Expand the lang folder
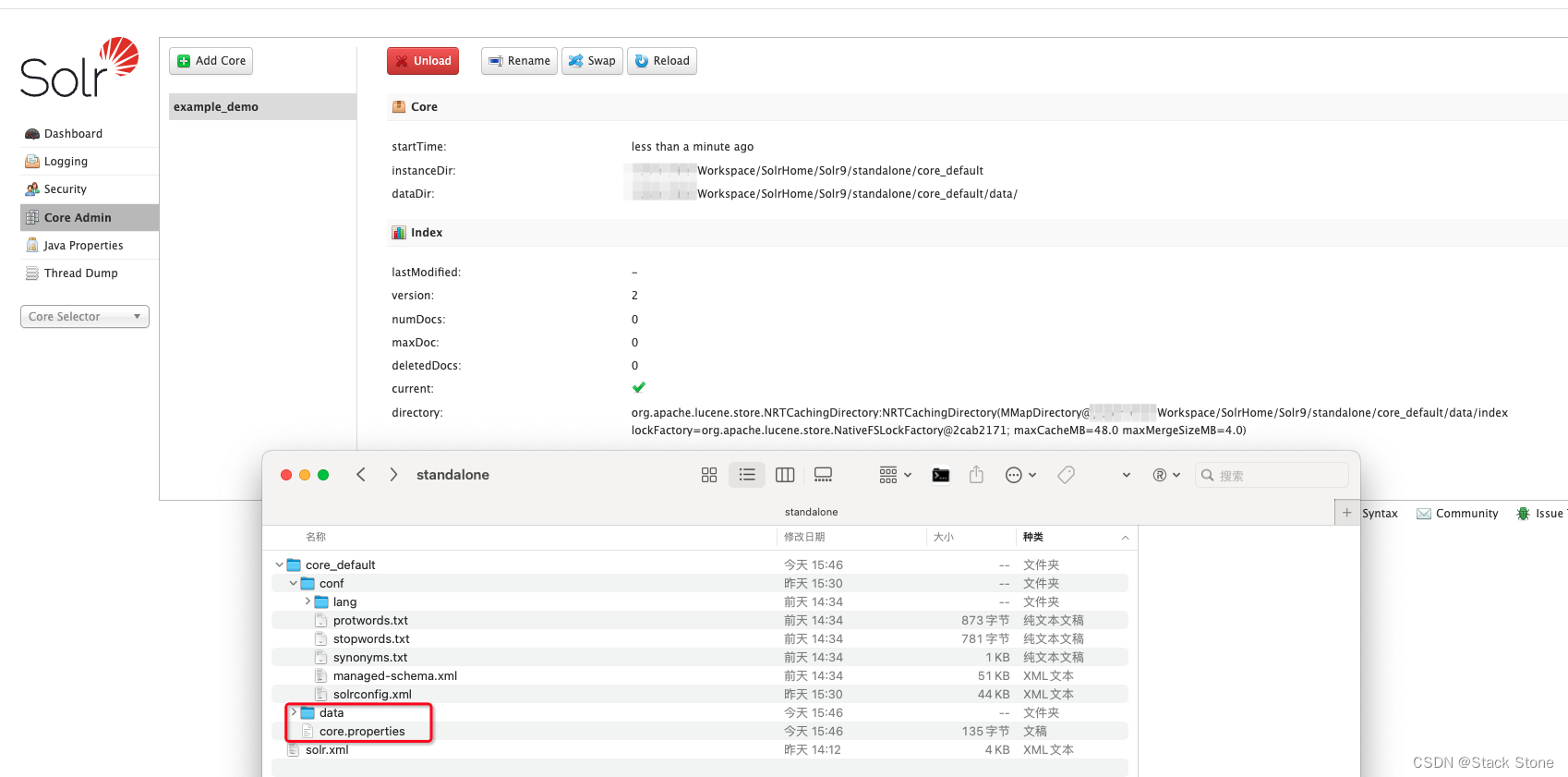This screenshot has height=777, width=1568. (308, 601)
